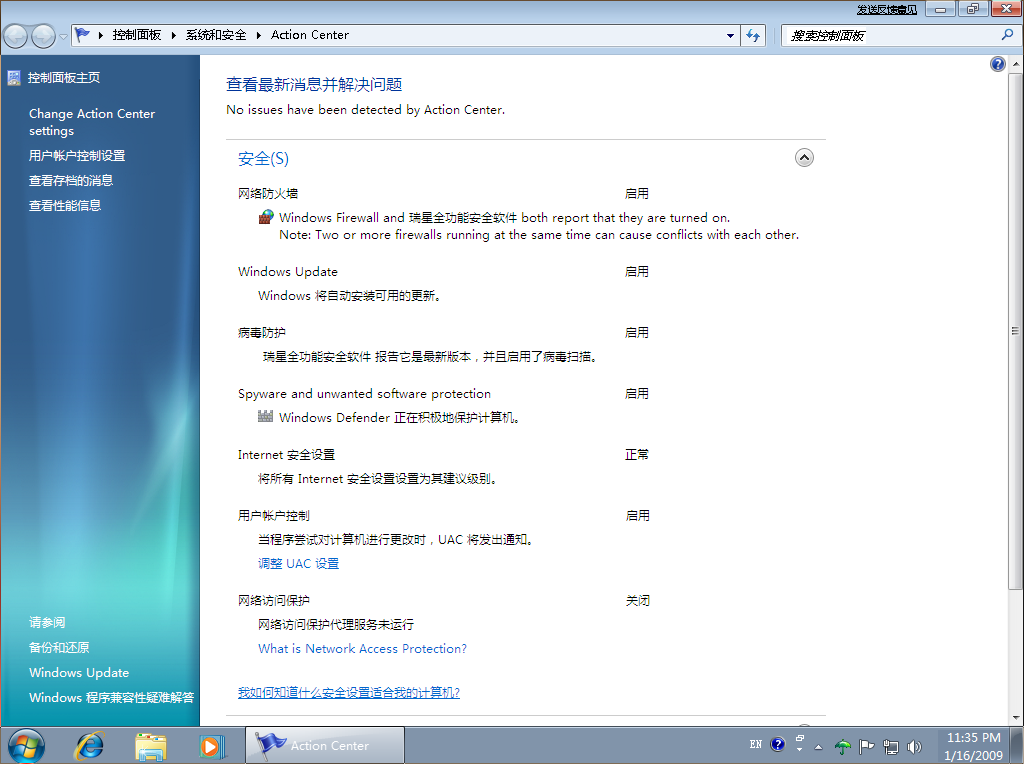Image resolution: width=1024 pixels, height=764 pixels.
Task: Click the firewall brick icon
Action: click(x=266, y=217)
